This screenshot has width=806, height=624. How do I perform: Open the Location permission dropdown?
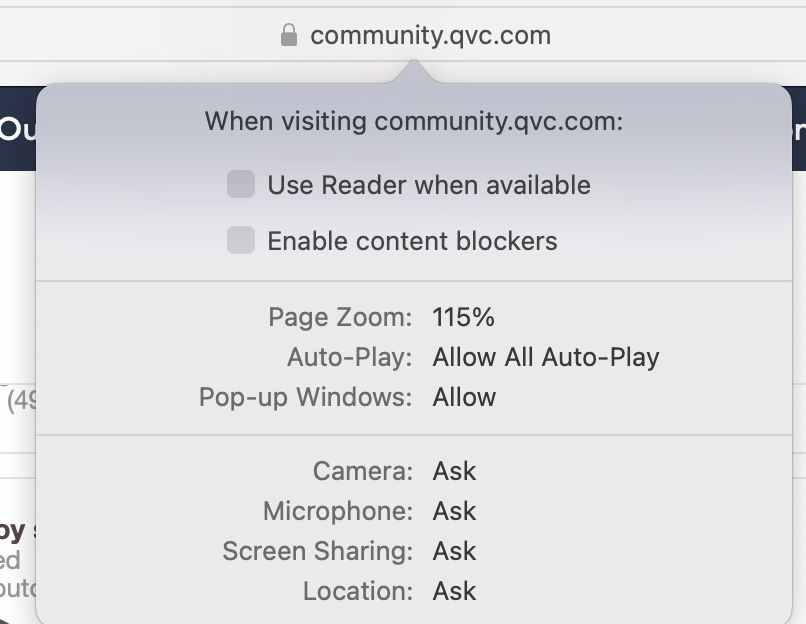coord(454,591)
